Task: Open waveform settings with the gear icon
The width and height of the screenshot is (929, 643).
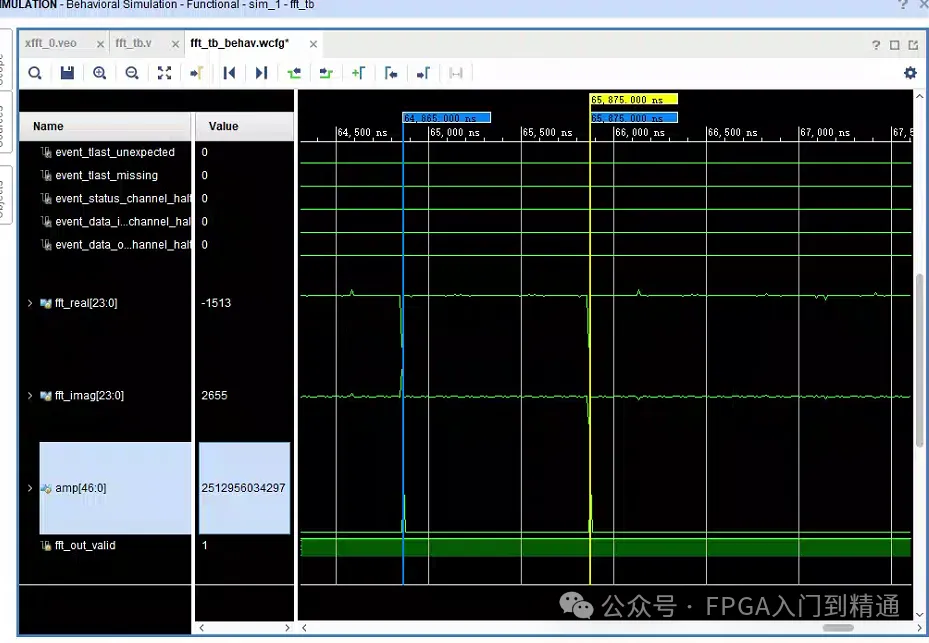Action: [x=910, y=73]
